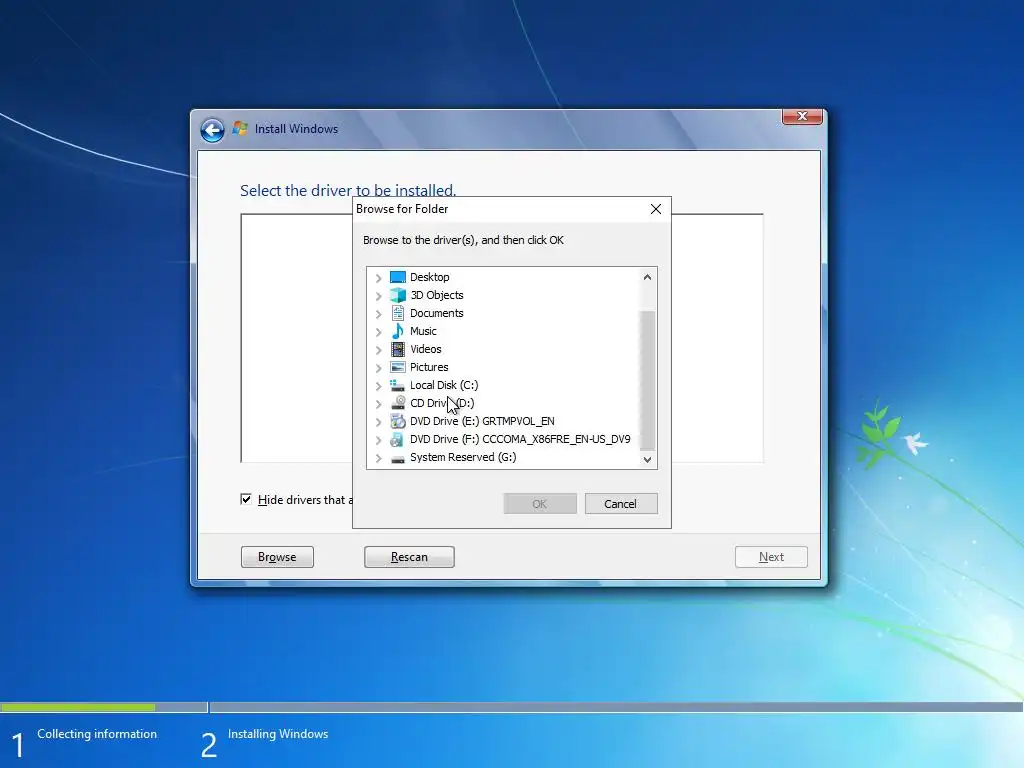The height and width of the screenshot is (768, 1024).
Task: Click the Pictures folder icon
Action: pos(398,367)
